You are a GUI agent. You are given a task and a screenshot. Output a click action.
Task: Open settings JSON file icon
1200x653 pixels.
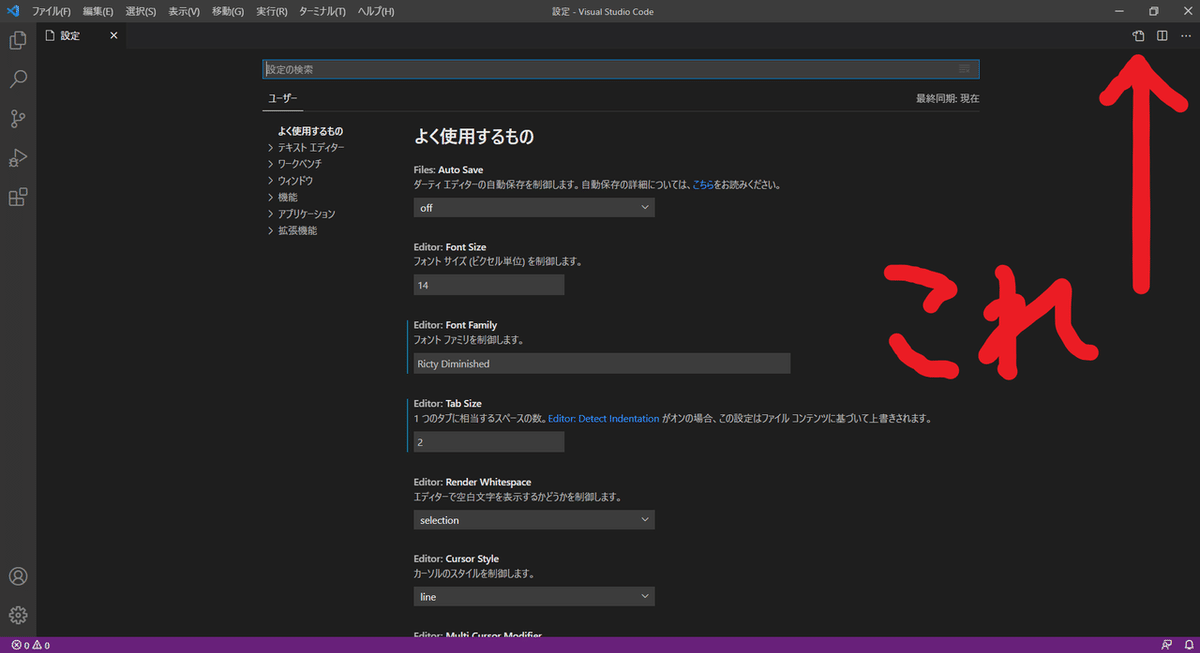(x=1139, y=36)
